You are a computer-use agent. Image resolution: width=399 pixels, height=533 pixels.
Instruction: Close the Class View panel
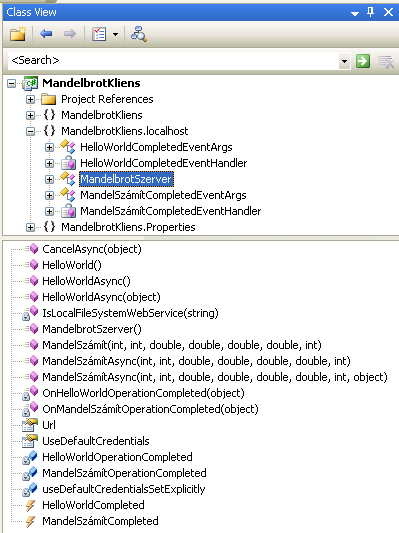tap(388, 12)
